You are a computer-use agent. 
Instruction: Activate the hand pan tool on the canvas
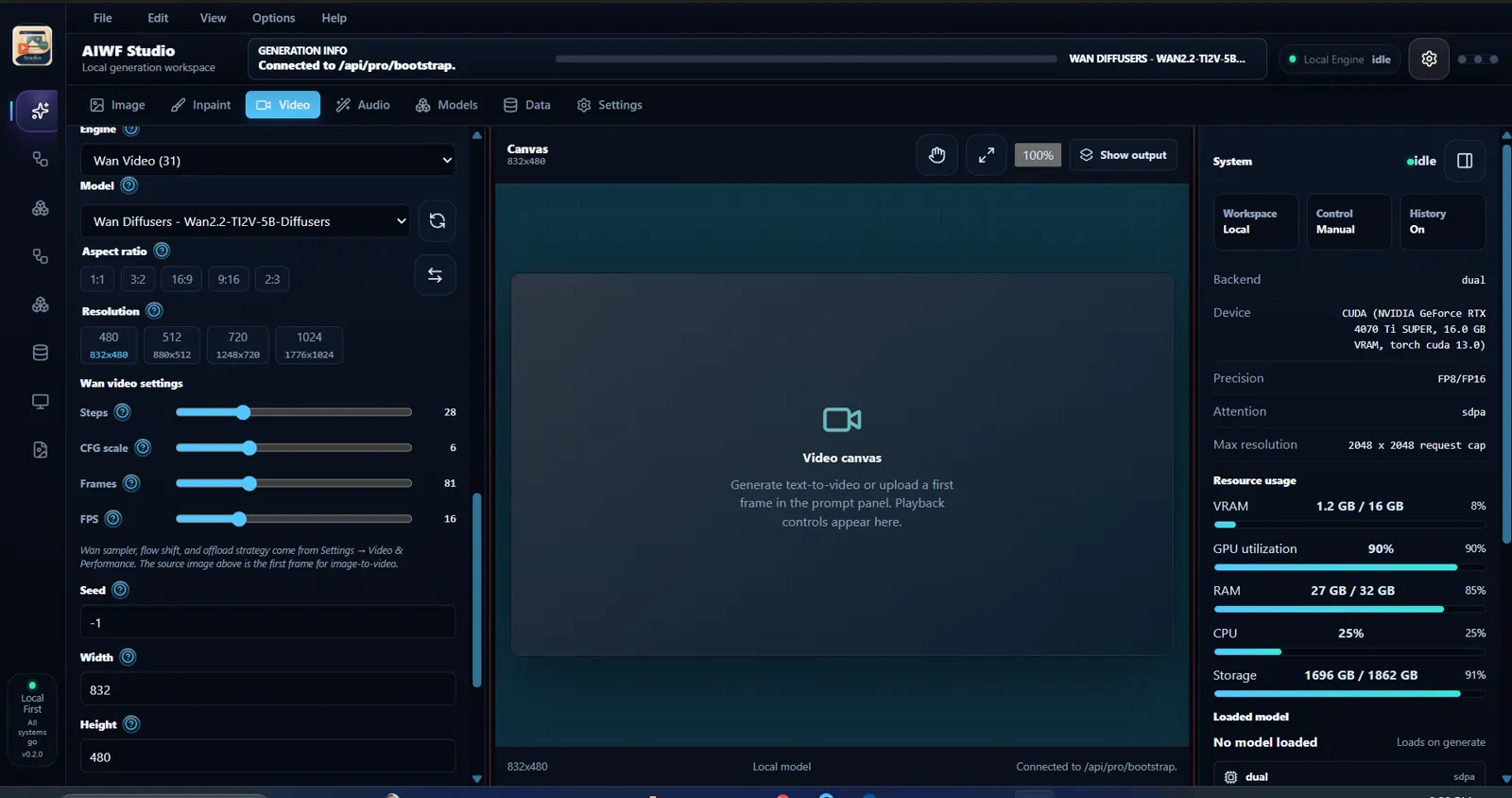(936, 155)
